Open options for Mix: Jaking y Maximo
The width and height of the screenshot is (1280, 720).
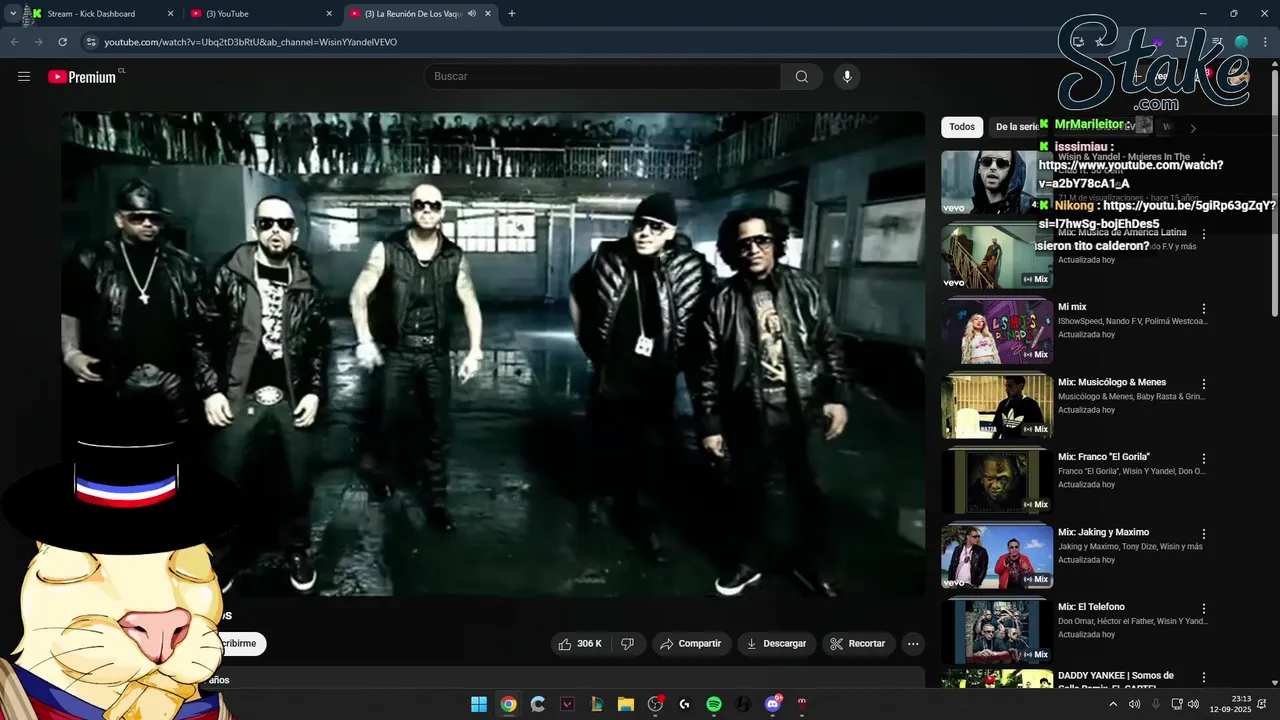click(x=1204, y=534)
